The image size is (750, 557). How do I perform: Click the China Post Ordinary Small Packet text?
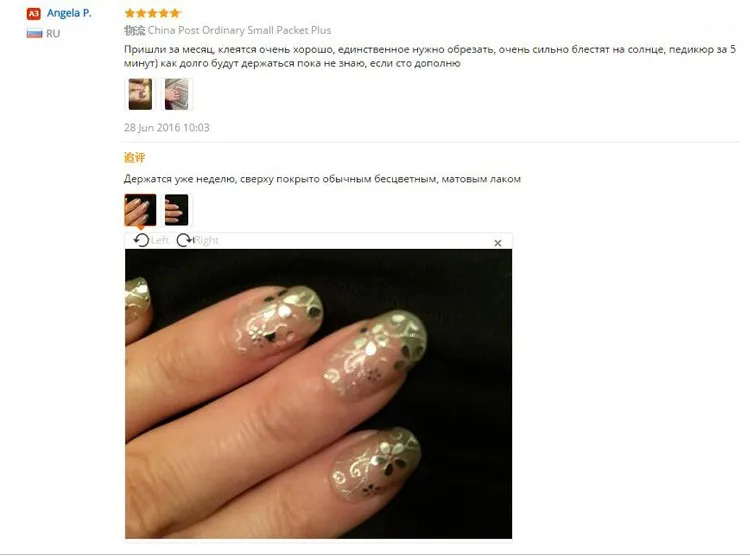click(239, 30)
